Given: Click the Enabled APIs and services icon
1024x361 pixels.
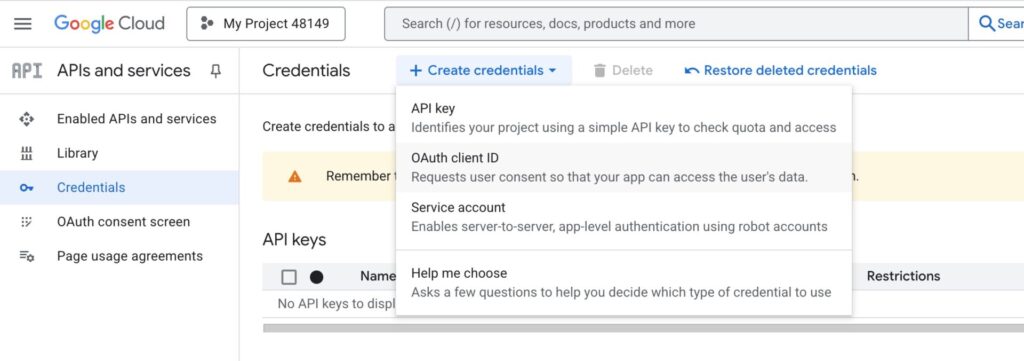Looking at the screenshot, I should [x=27, y=119].
